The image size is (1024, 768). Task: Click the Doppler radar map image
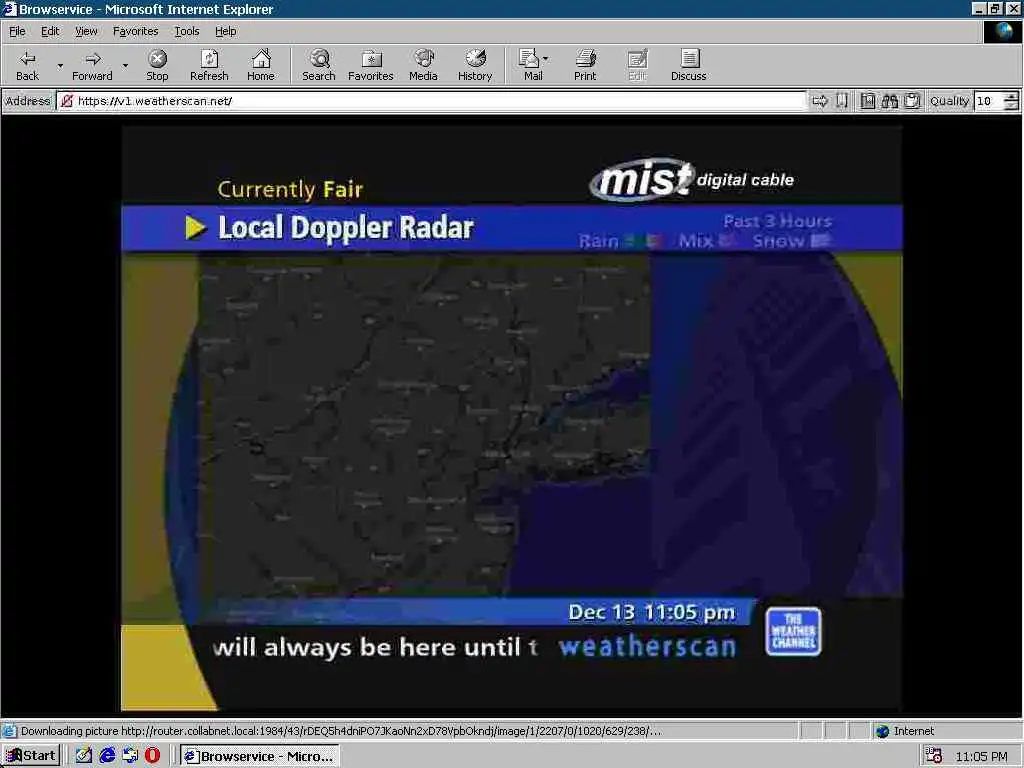pyautogui.click(x=423, y=426)
